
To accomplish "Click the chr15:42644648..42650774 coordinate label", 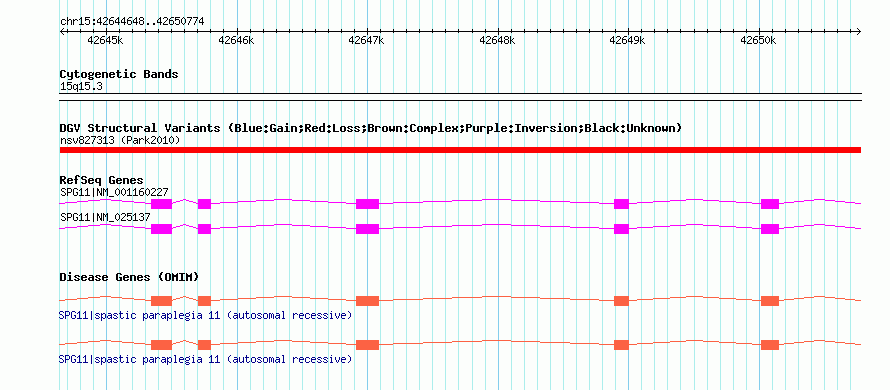I will (132, 22).
